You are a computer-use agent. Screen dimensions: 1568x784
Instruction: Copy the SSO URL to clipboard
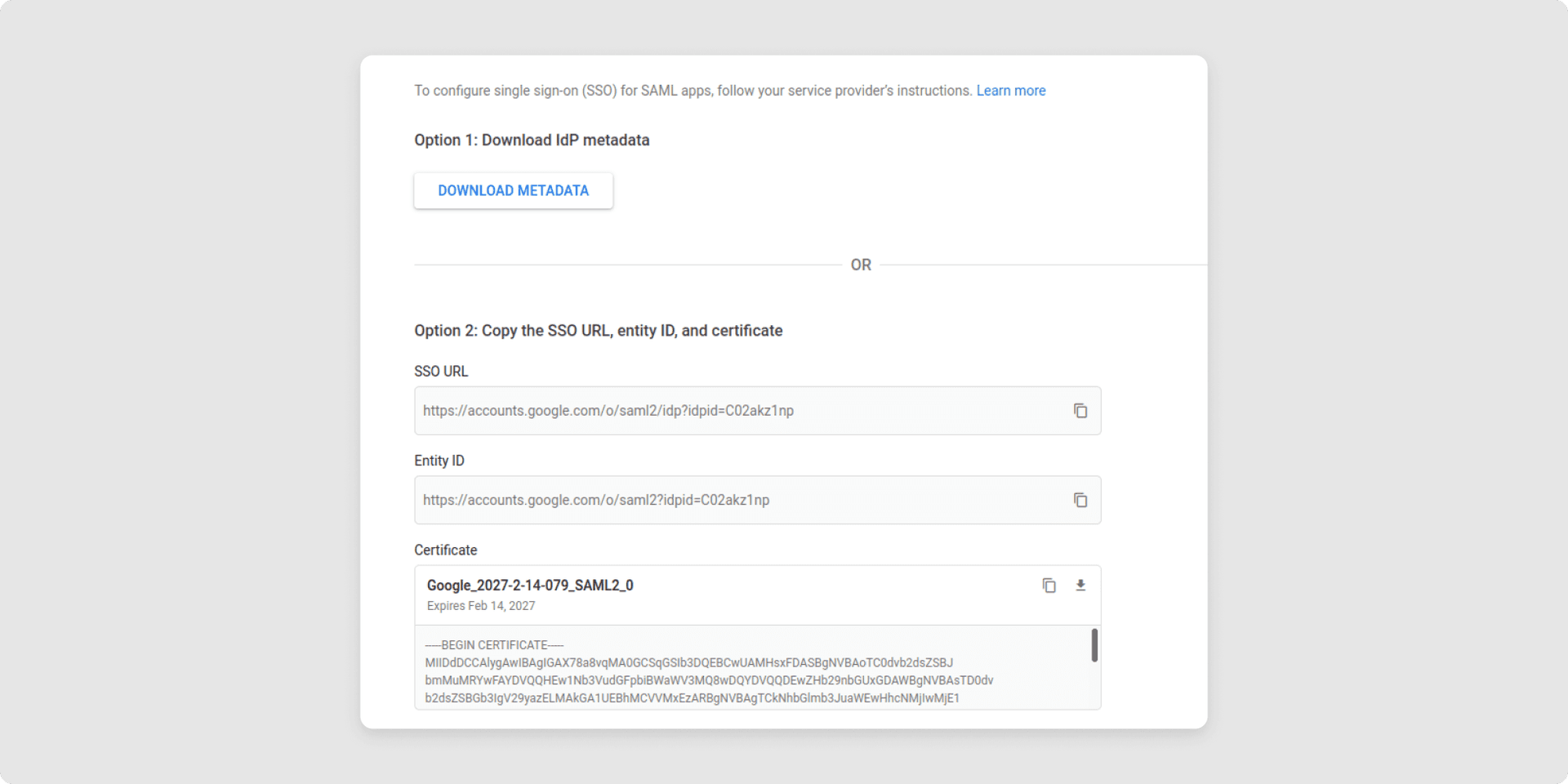tap(1080, 411)
